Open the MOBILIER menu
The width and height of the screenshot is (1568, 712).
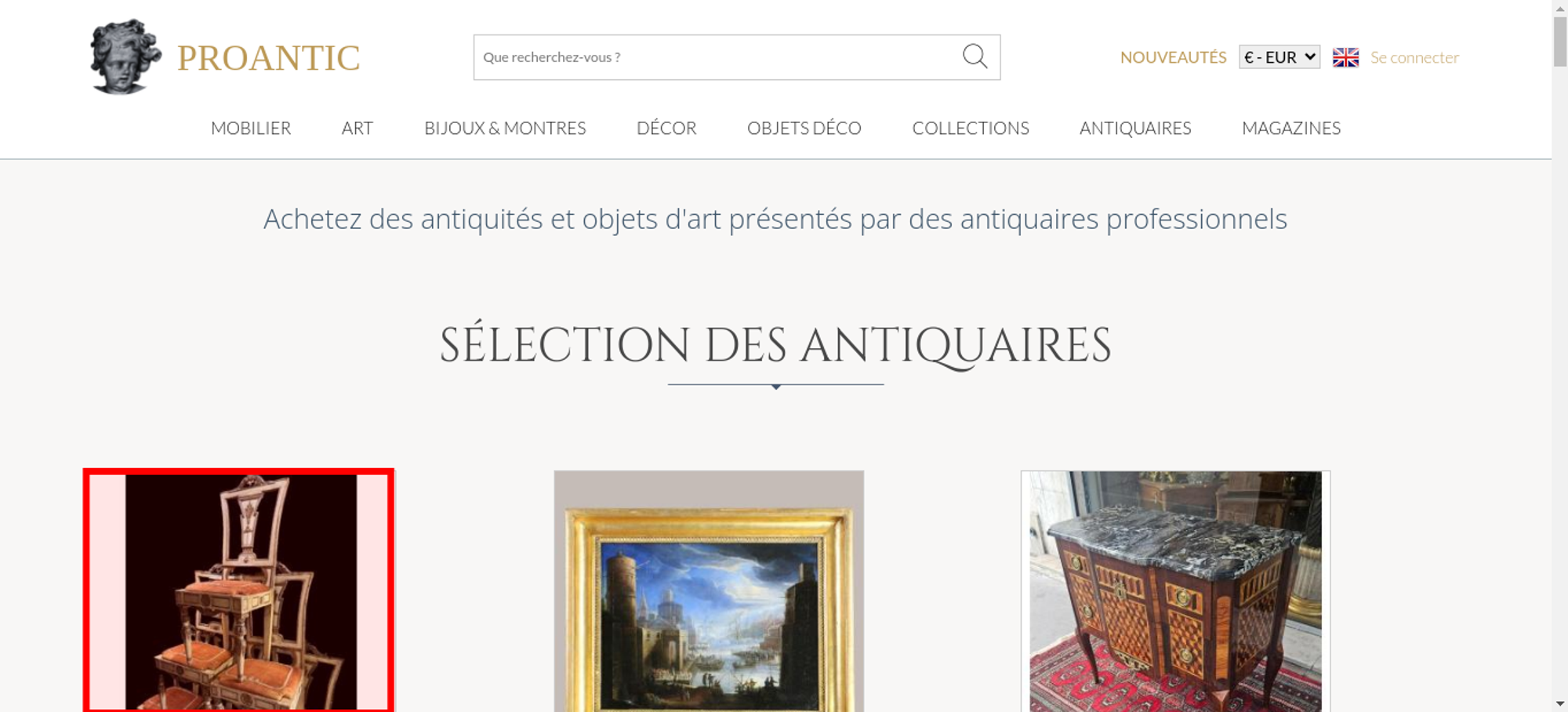tap(251, 128)
